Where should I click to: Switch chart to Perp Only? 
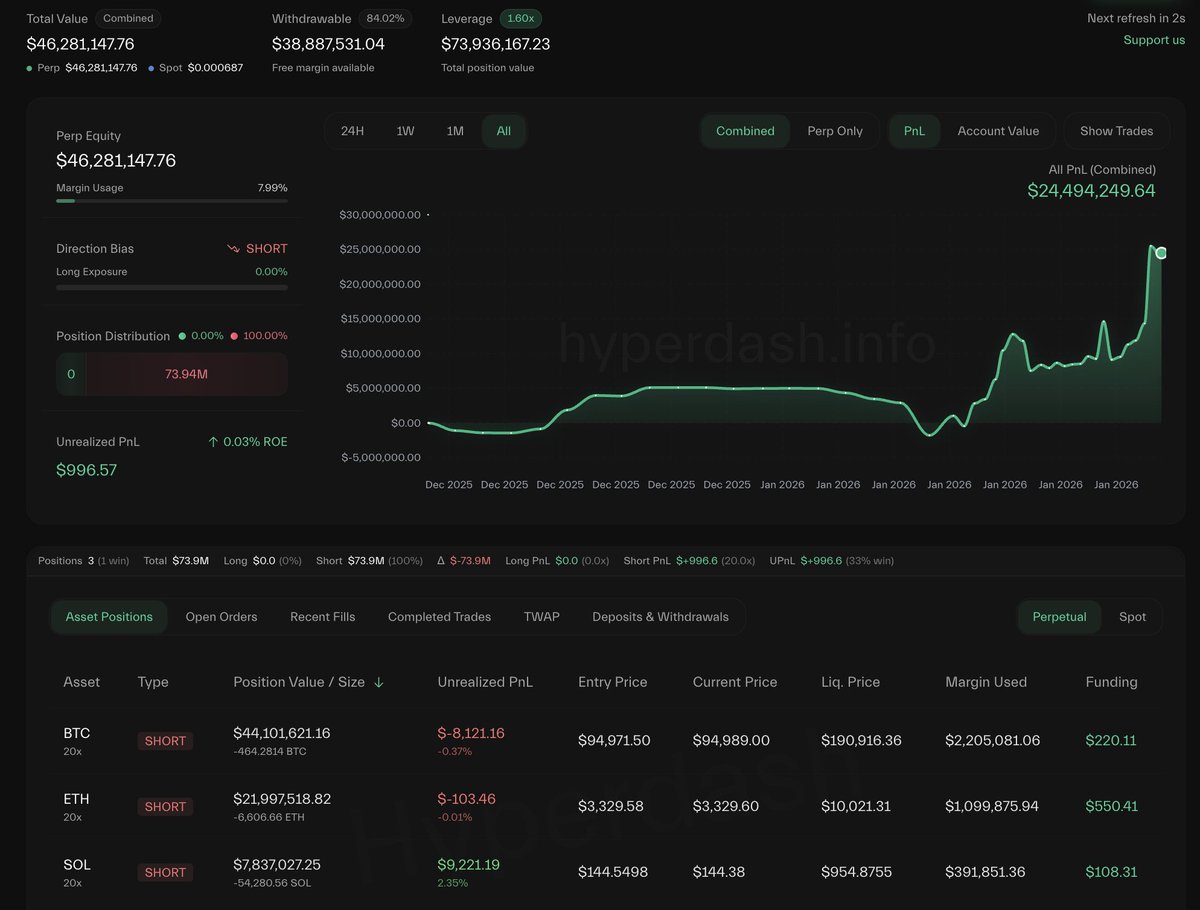[834, 131]
